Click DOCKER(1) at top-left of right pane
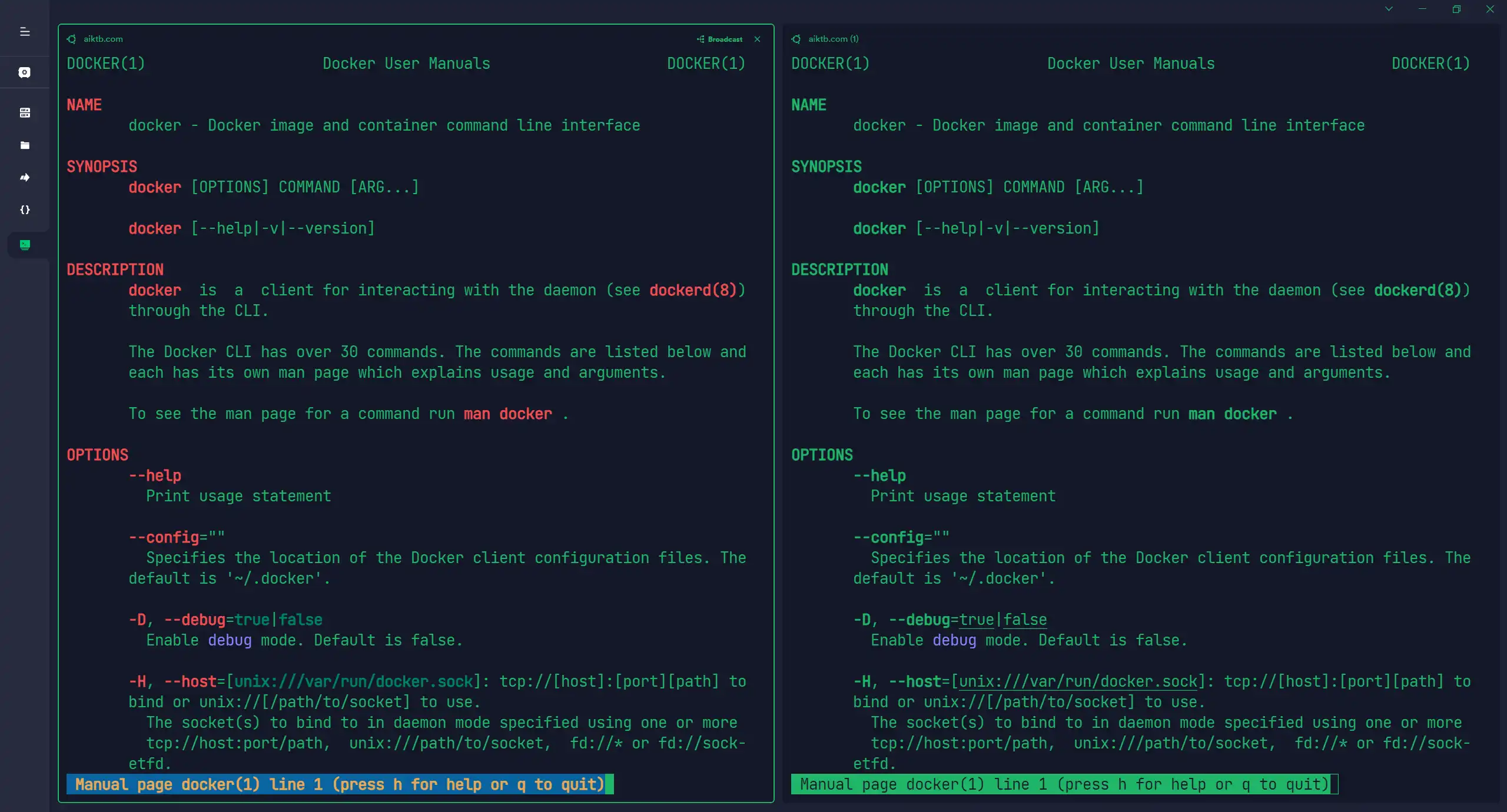Screen dimensions: 1507x812 831,64
